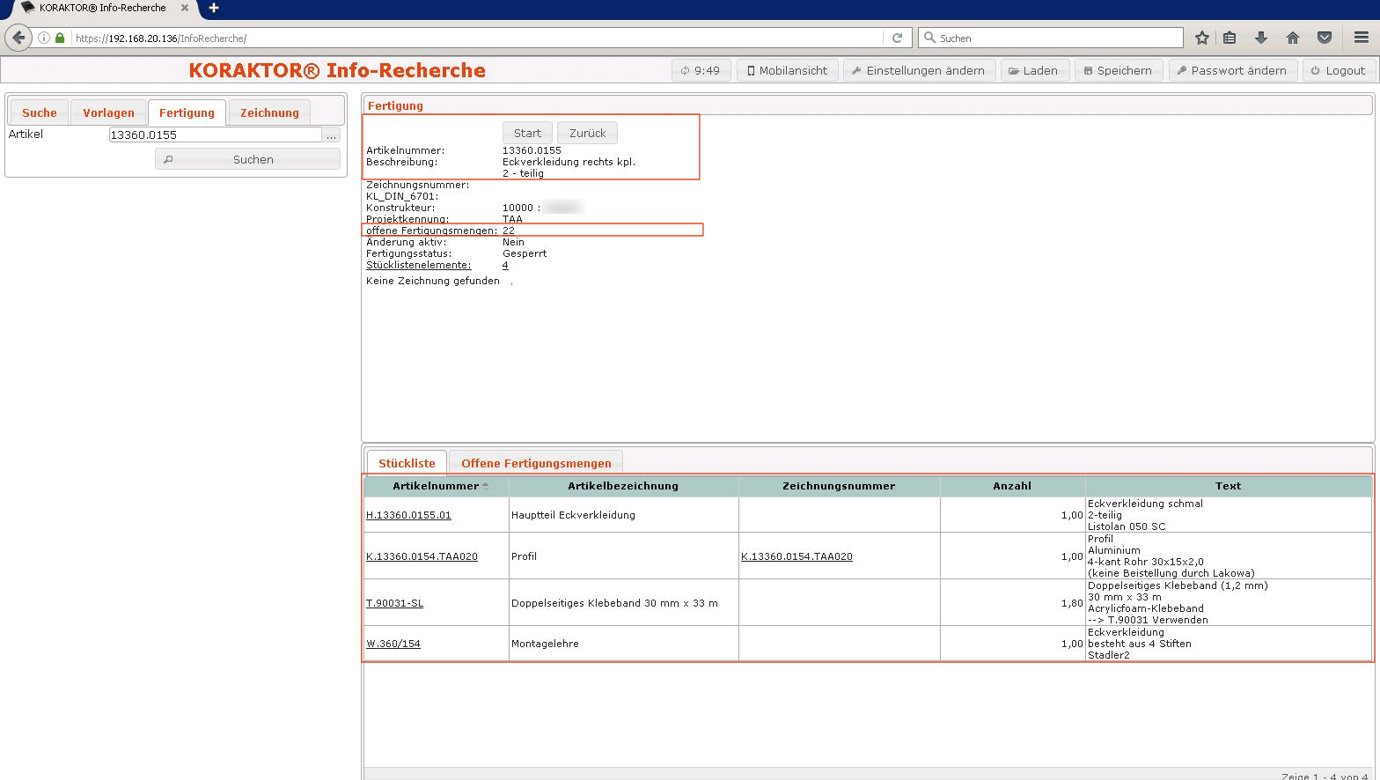Reload the page with the refresh icon
The width and height of the screenshot is (1380, 780).
[x=896, y=38]
